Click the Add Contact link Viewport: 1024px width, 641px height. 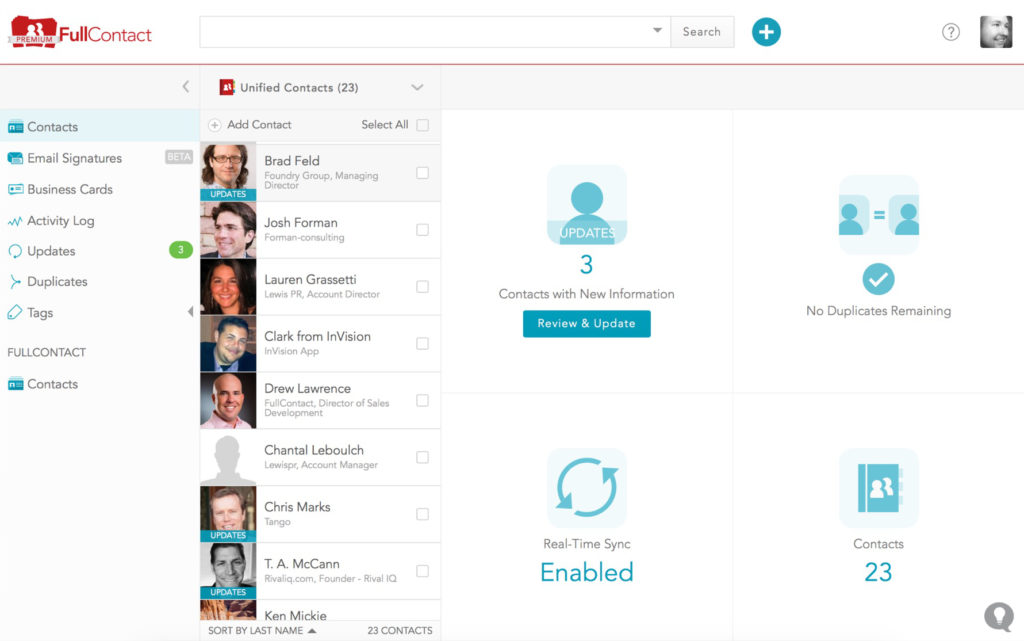pyautogui.click(x=259, y=125)
